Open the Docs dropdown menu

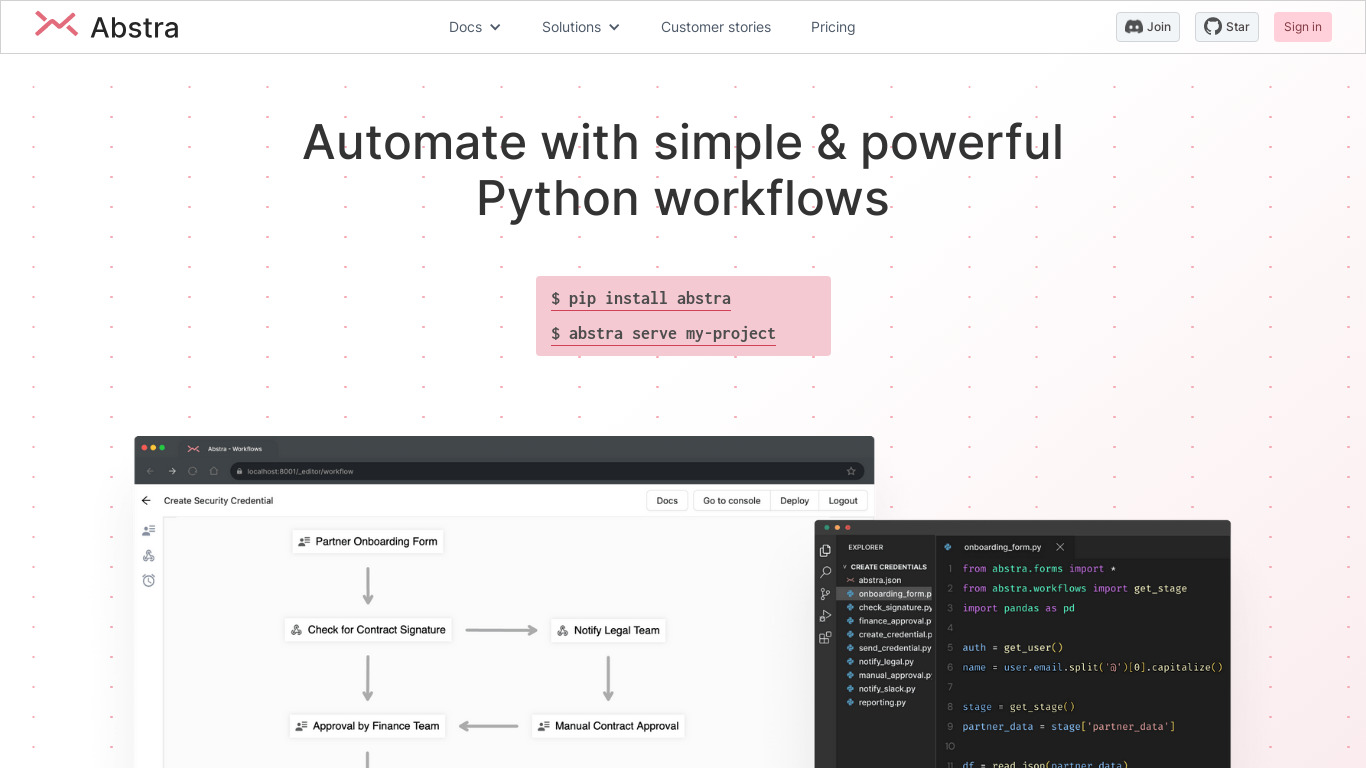(475, 27)
